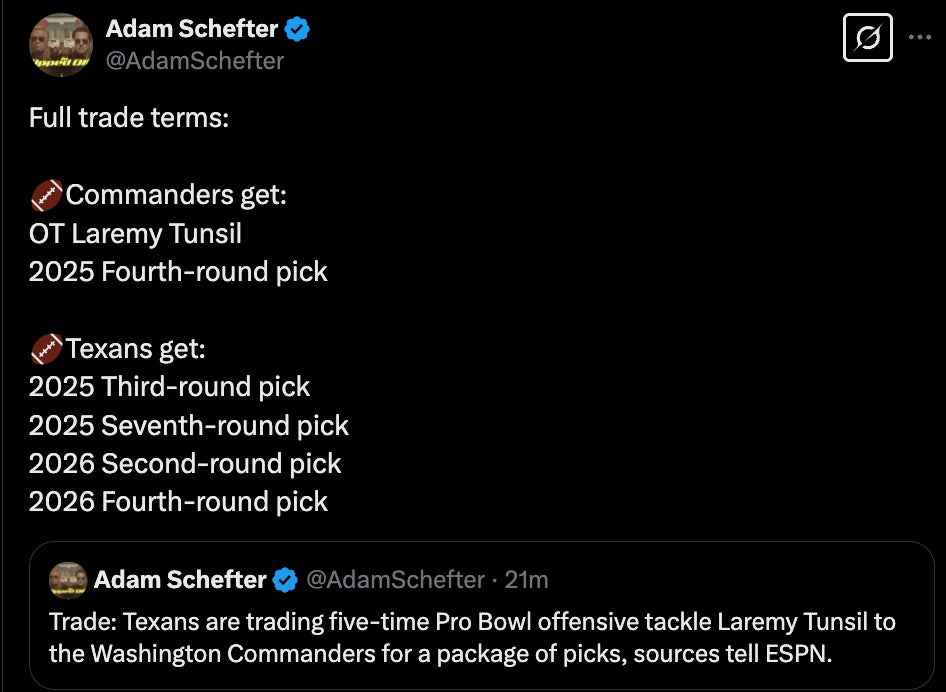Open the quoted tweet about the Tunsil trade
Screen dimensions: 946x692
coord(472,635)
